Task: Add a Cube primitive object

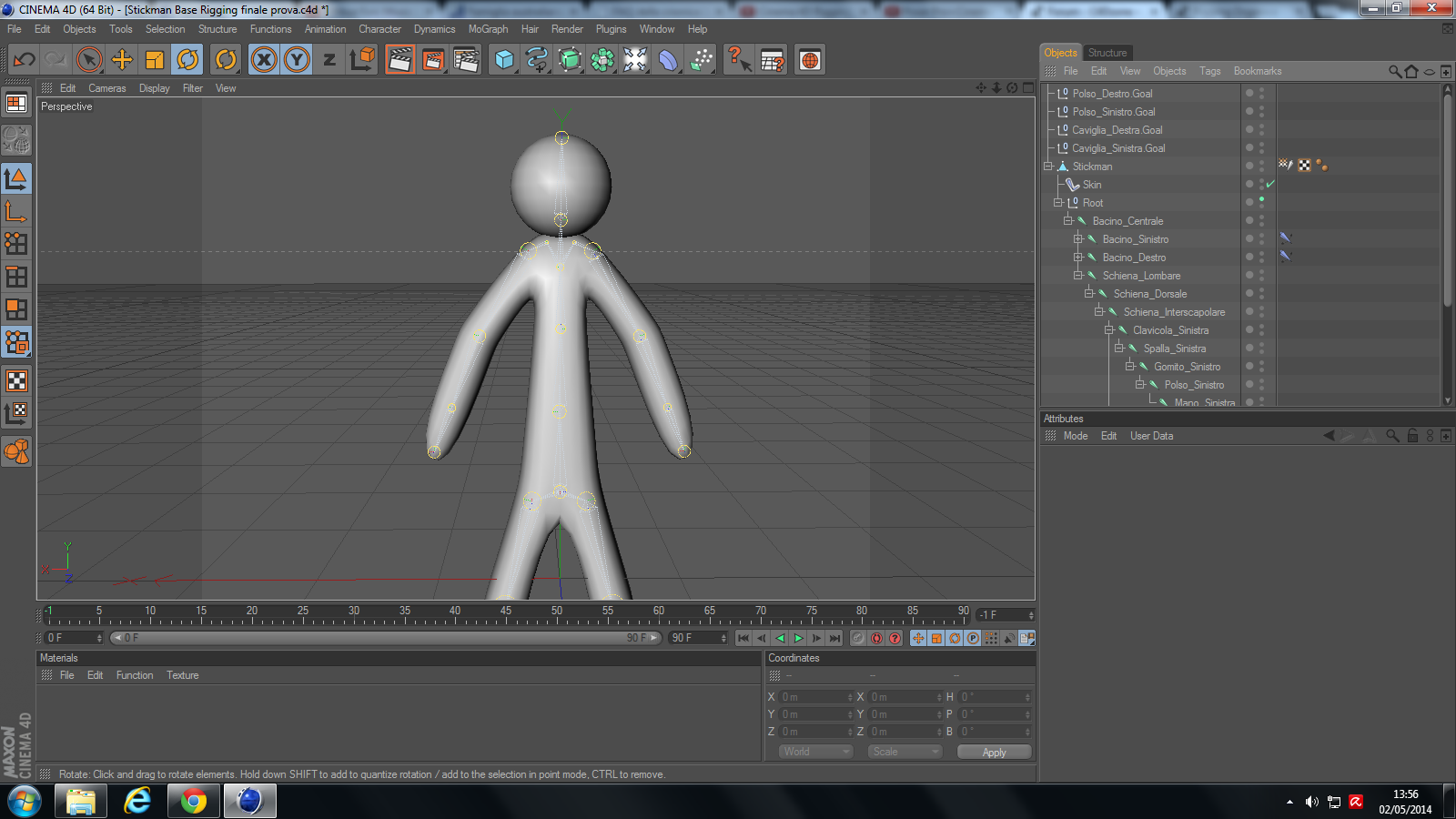Action: pyautogui.click(x=504, y=60)
